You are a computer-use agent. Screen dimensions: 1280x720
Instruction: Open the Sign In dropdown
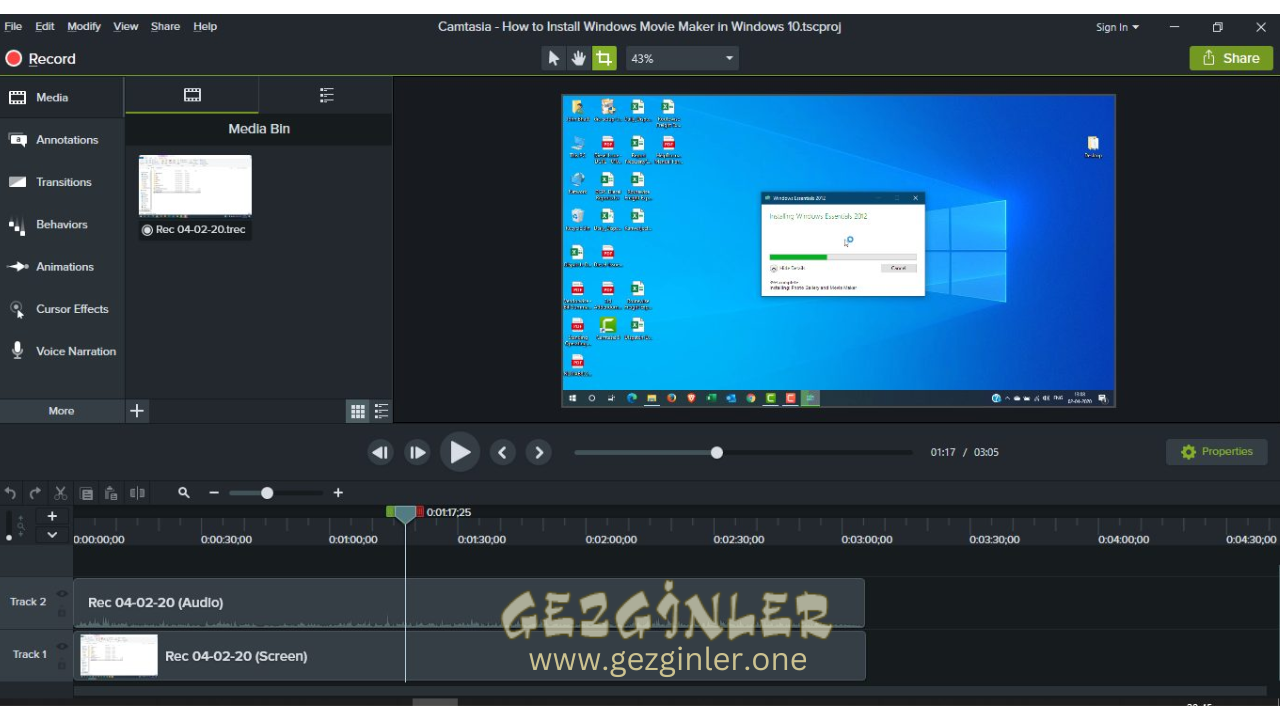coord(1117,27)
